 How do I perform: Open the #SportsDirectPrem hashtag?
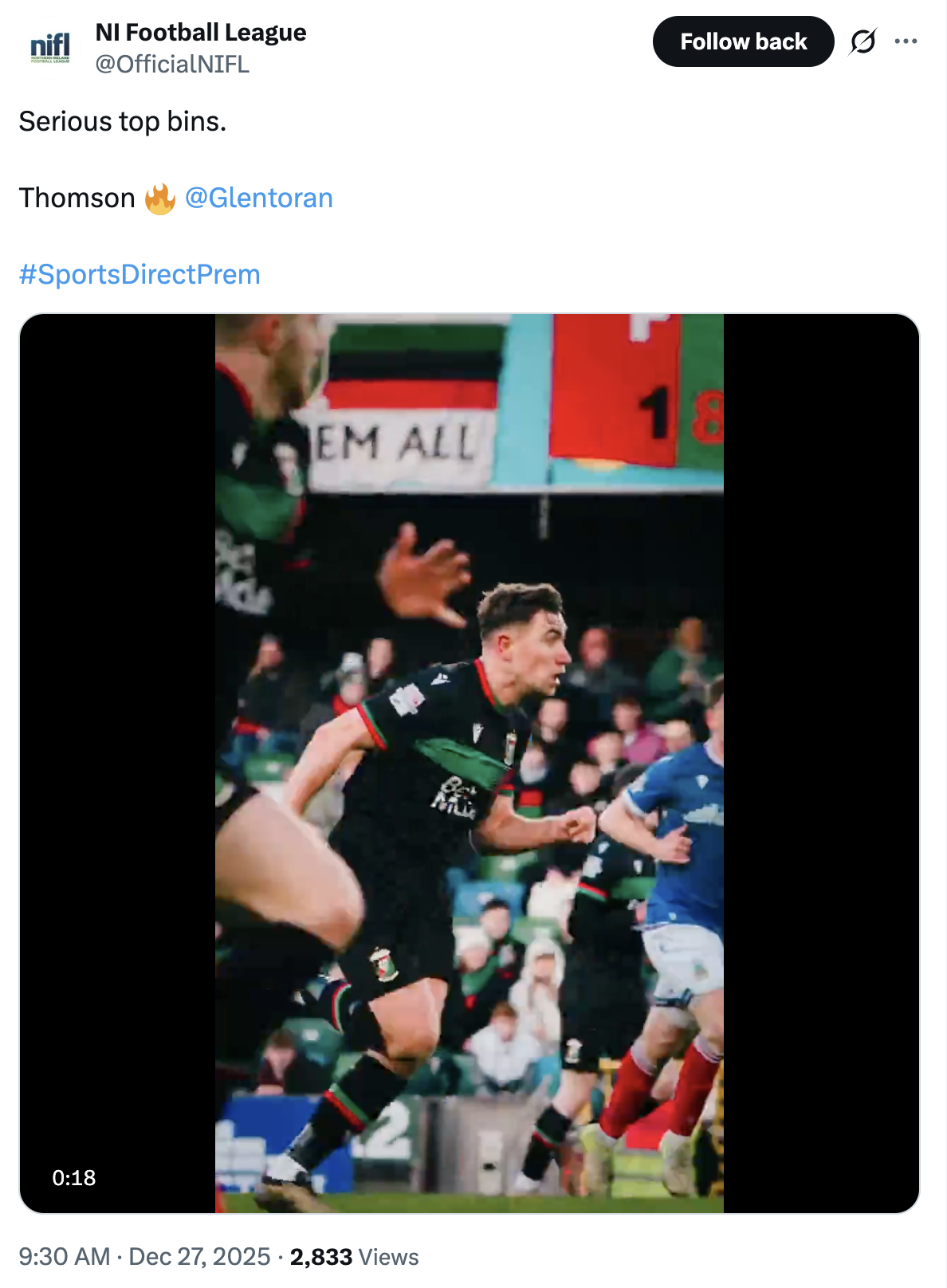pos(139,274)
